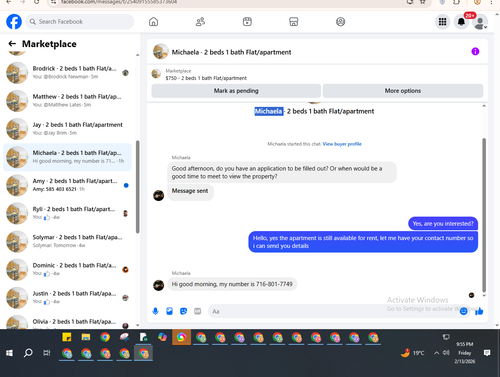Click the conversation info purple icon
The width and height of the screenshot is (500, 377).
click(475, 51)
